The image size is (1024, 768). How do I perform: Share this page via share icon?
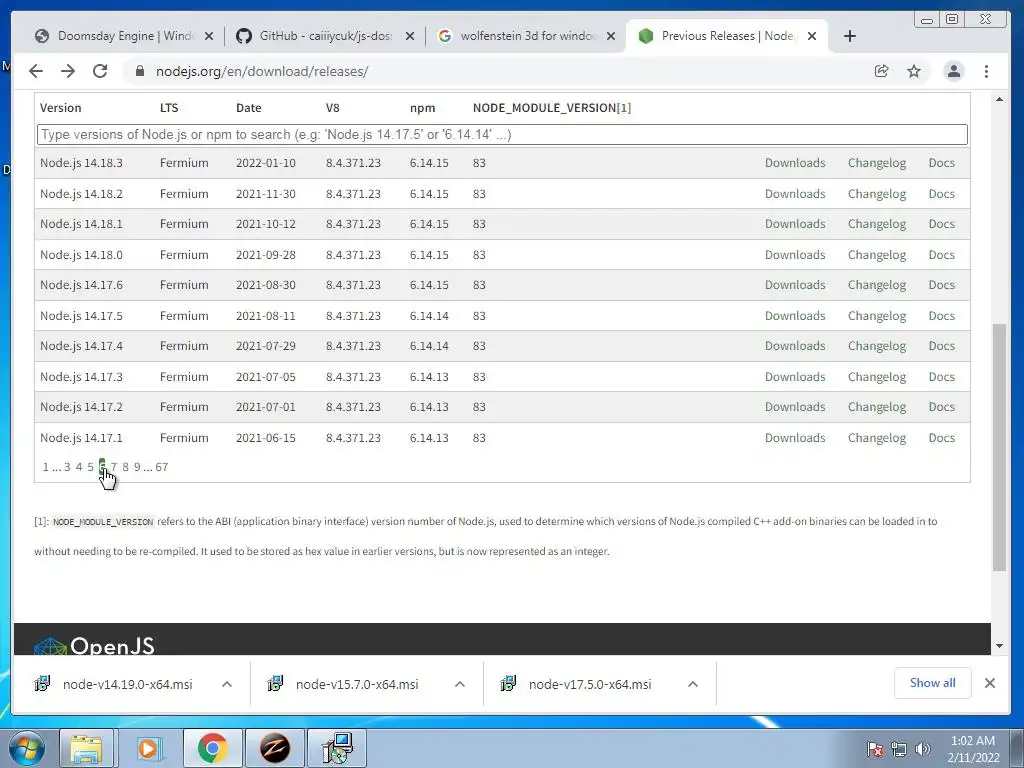[882, 71]
